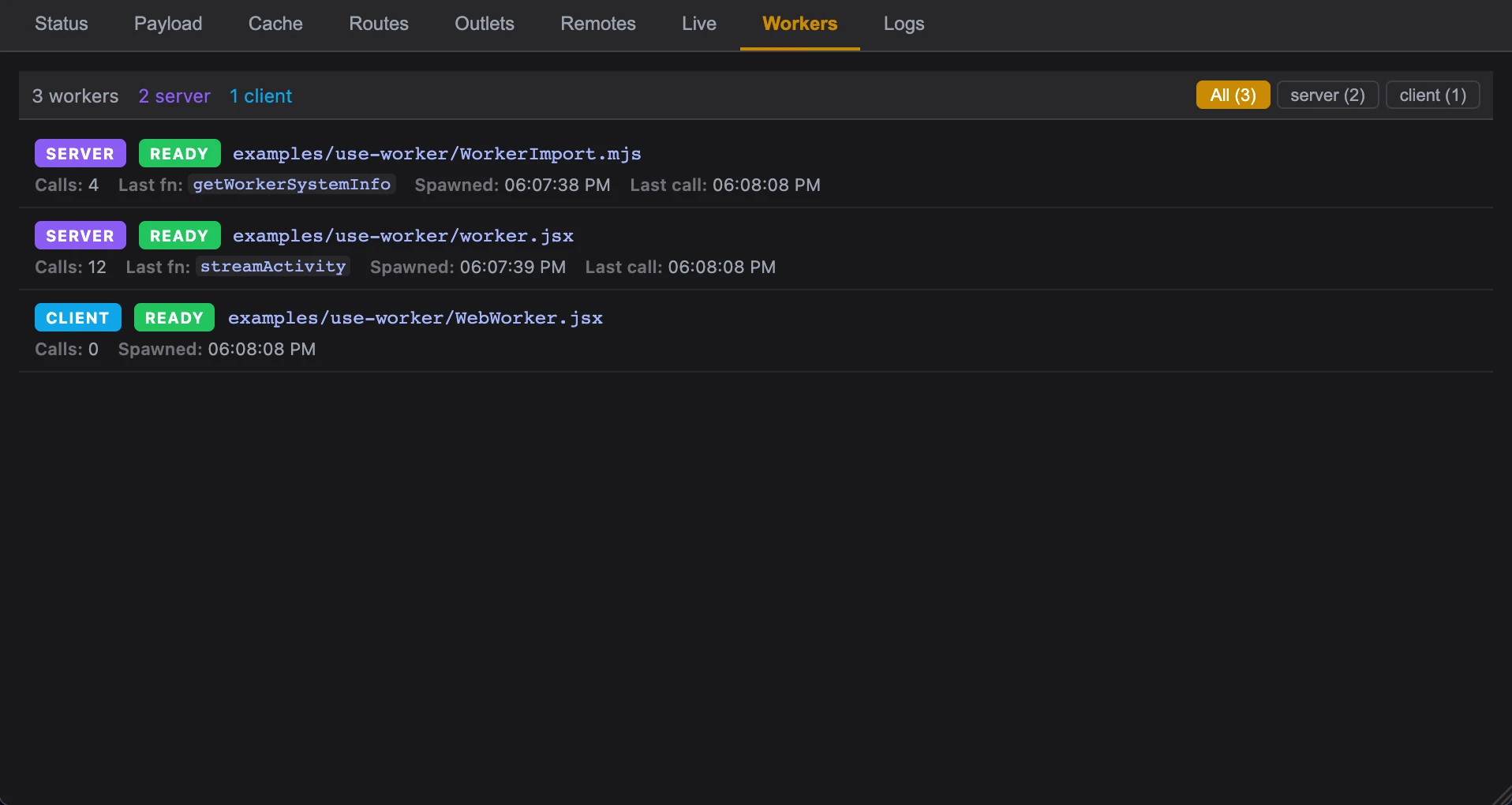View the Logs tab
The image size is (1512, 805).
(x=904, y=24)
